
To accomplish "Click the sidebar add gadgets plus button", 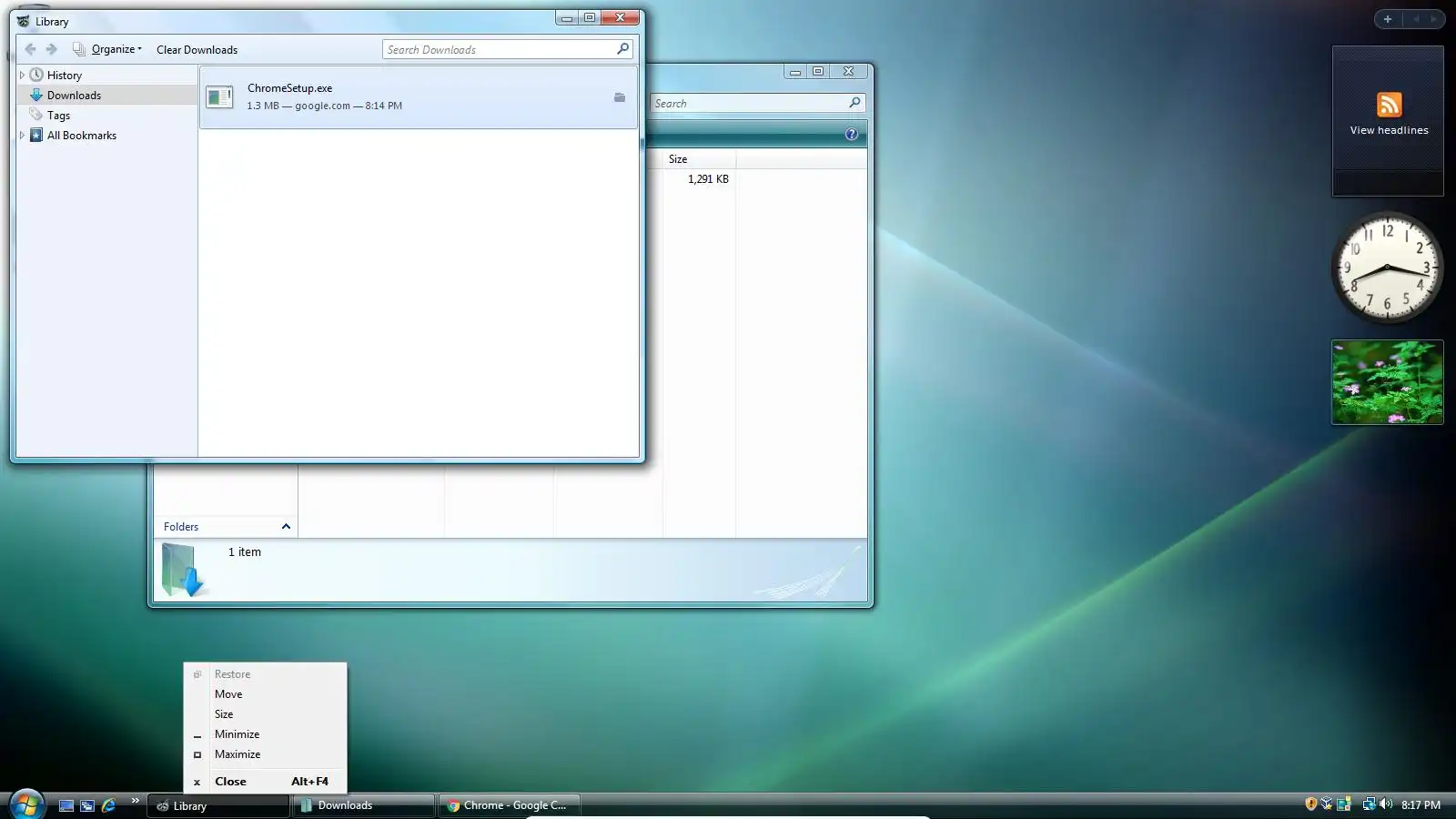I will 1388,19.
